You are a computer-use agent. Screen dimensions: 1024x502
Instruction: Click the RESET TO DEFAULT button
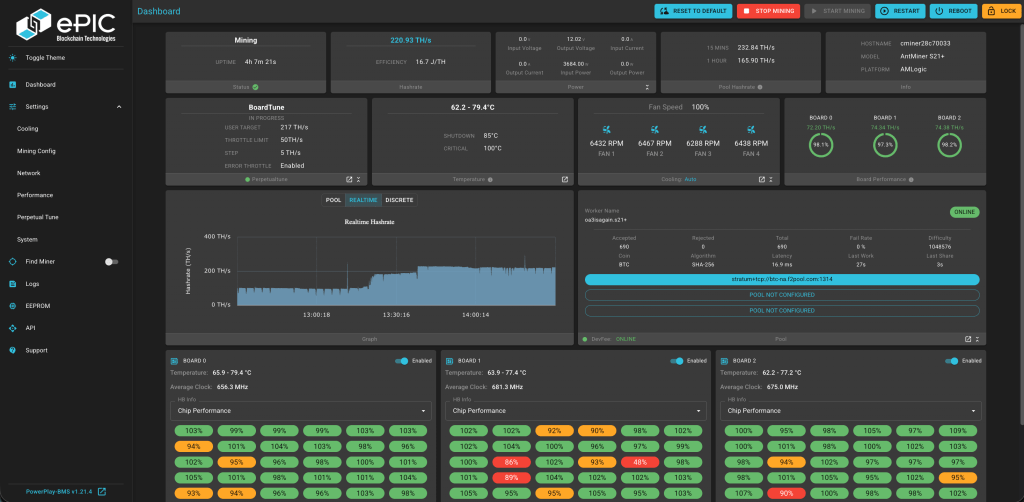tap(694, 11)
